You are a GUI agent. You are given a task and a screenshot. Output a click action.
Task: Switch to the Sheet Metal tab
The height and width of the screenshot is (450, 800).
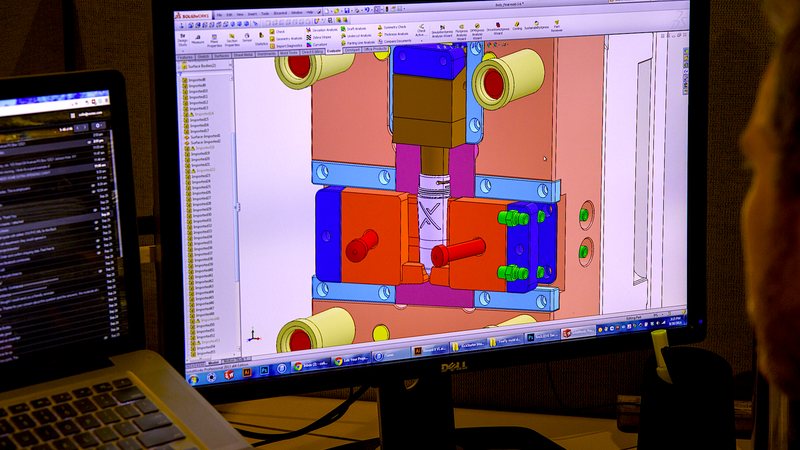point(244,55)
